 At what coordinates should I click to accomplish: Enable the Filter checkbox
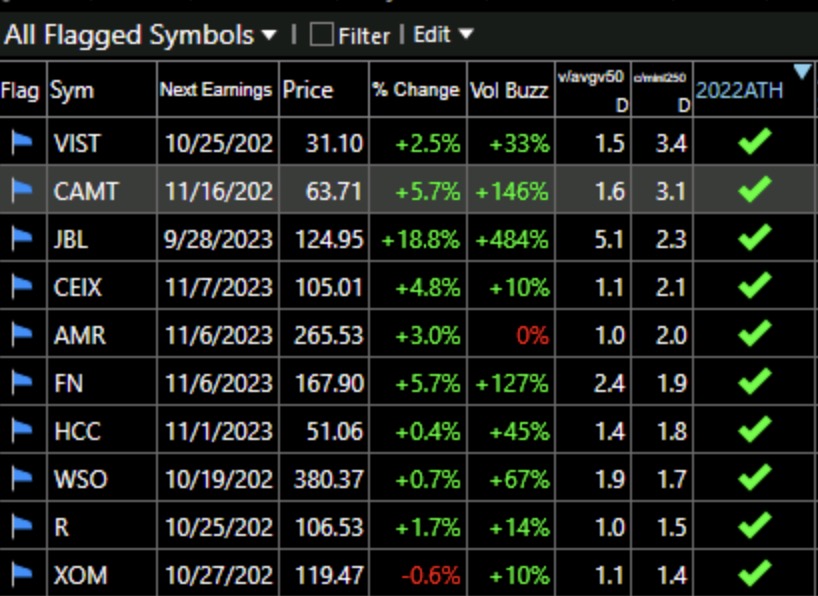pos(321,35)
